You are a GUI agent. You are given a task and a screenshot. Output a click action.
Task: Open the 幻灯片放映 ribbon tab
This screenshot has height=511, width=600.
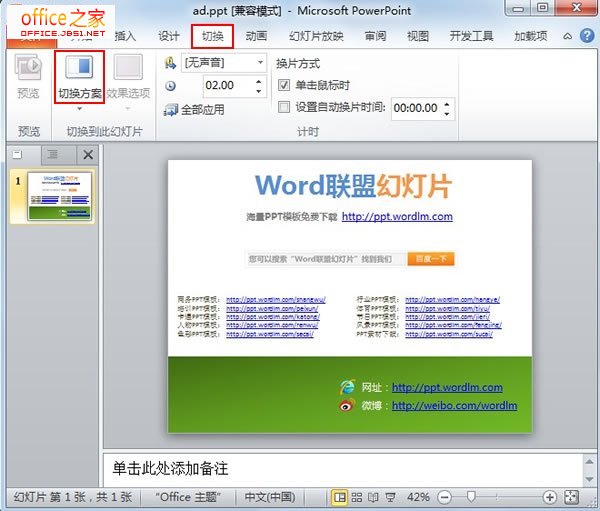tap(316, 36)
